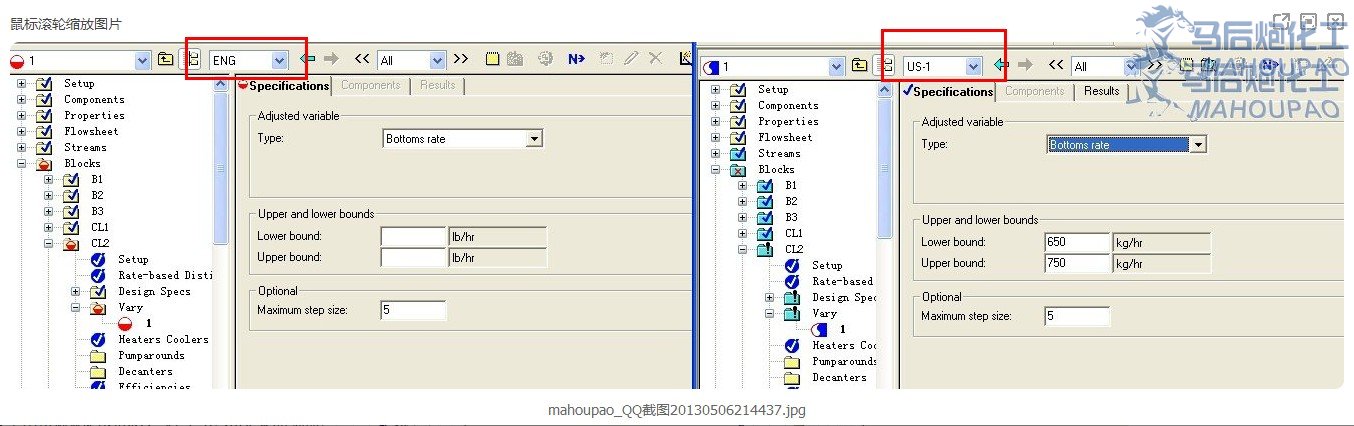Screen dimensions: 1354x426
Task: Click the back arrow in right window toolbar
Action: pos(1001,66)
